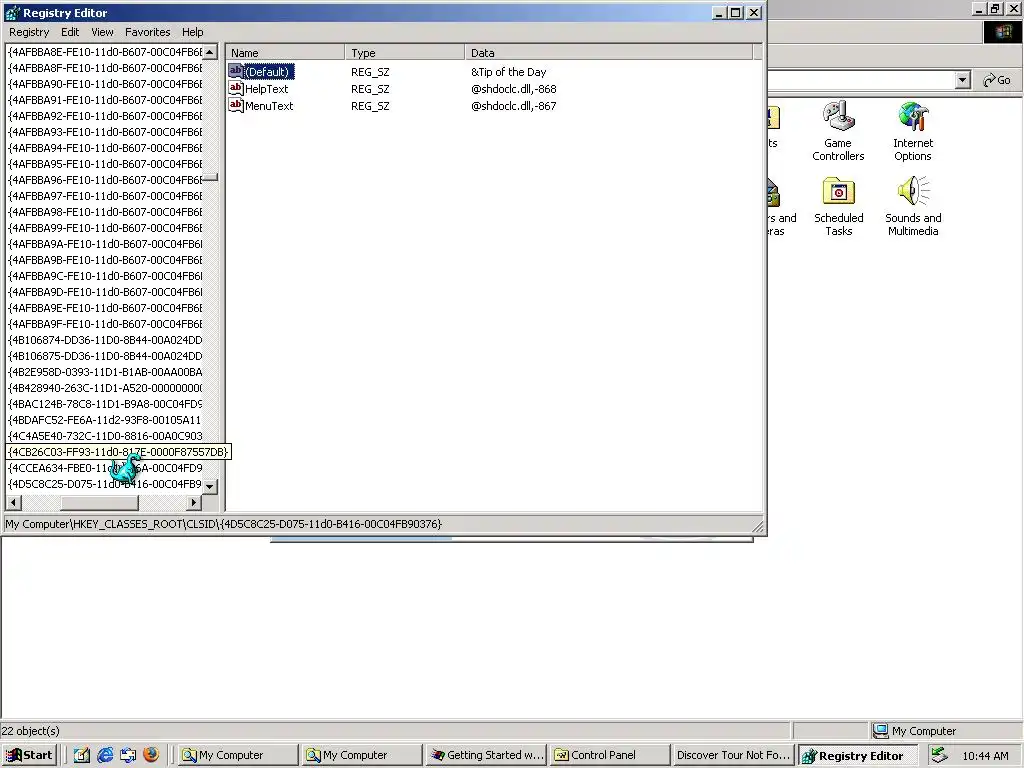Click the Type column header
The width and height of the screenshot is (1024, 768).
pyautogui.click(x=404, y=53)
